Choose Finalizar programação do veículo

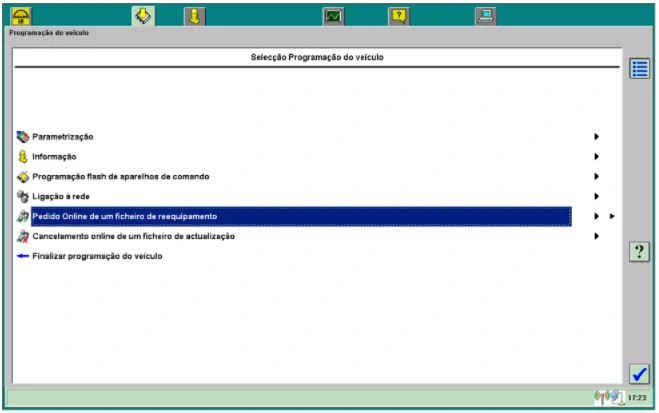pyautogui.click(x=97, y=256)
